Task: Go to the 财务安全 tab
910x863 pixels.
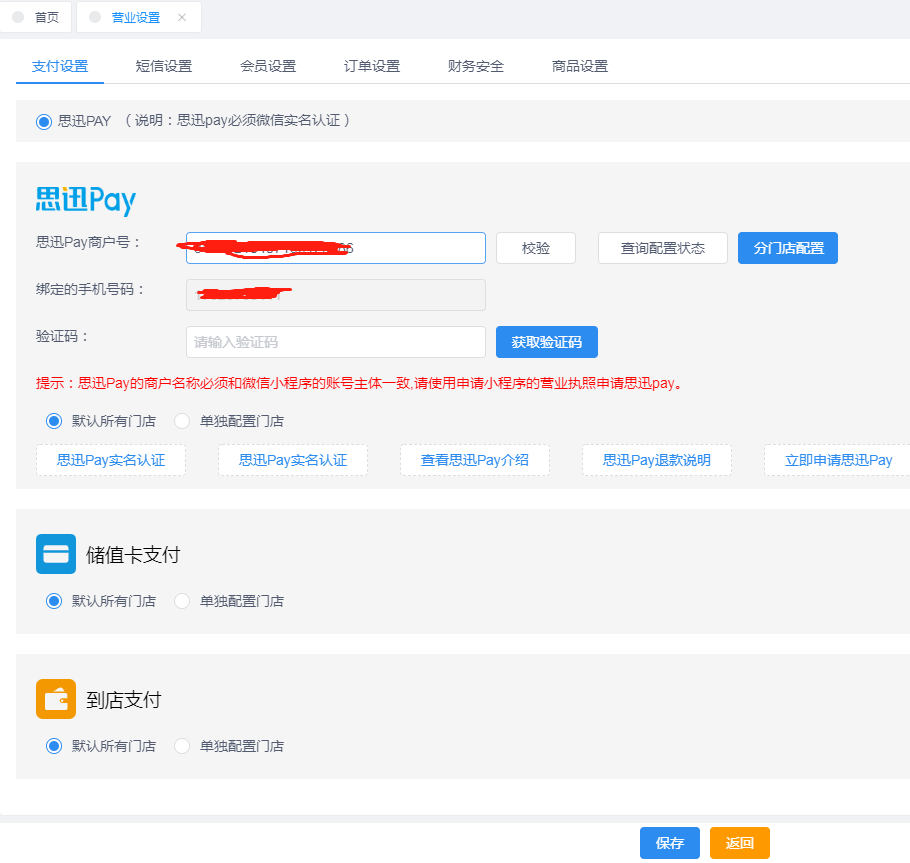Action: click(x=476, y=66)
